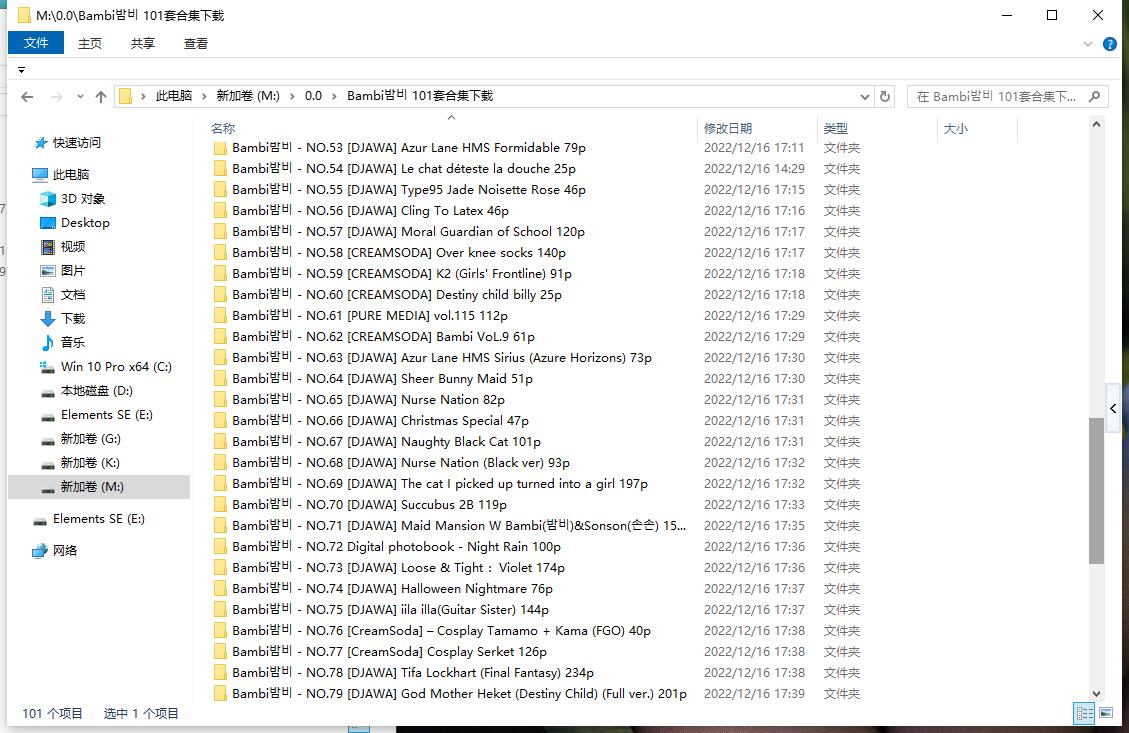Open Elements SE (E:) under 此电脑
This screenshot has height=733, width=1129.
point(96,415)
